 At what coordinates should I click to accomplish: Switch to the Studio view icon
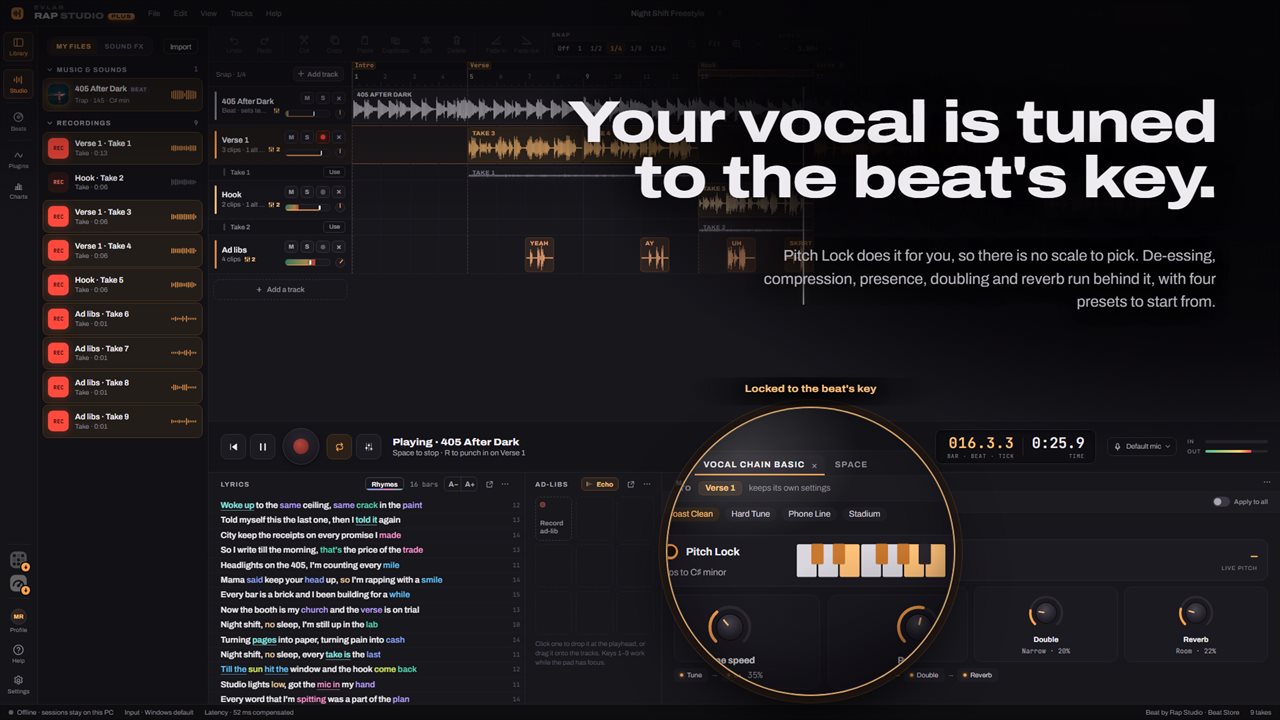[18, 84]
